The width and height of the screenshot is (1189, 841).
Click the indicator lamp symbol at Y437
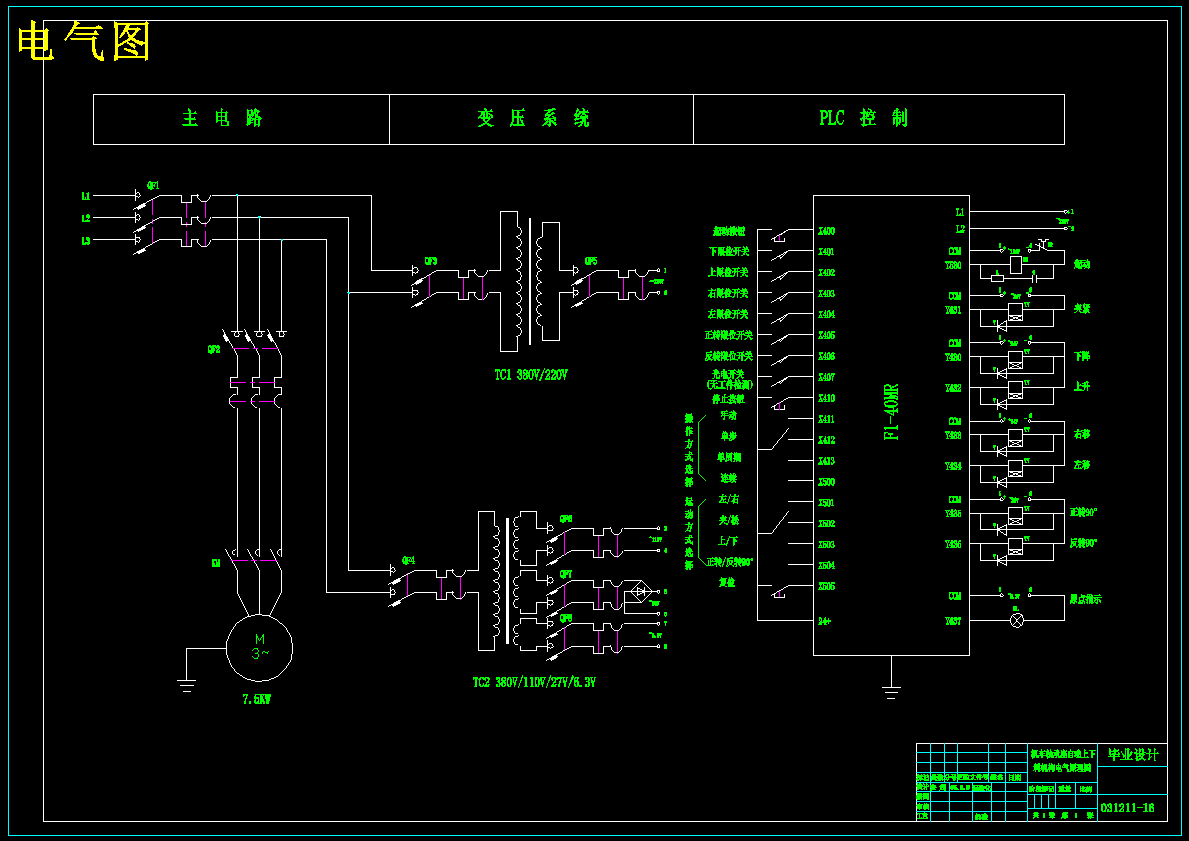coord(1017,620)
